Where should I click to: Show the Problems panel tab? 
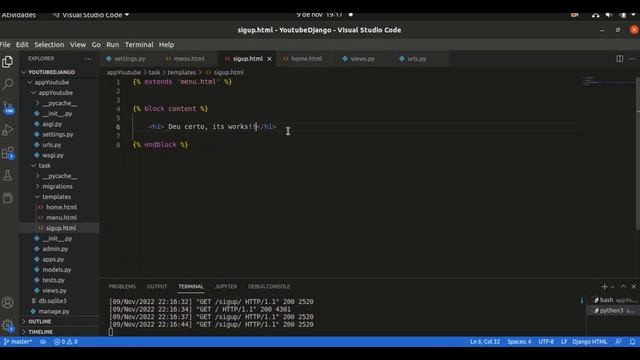click(122, 287)
